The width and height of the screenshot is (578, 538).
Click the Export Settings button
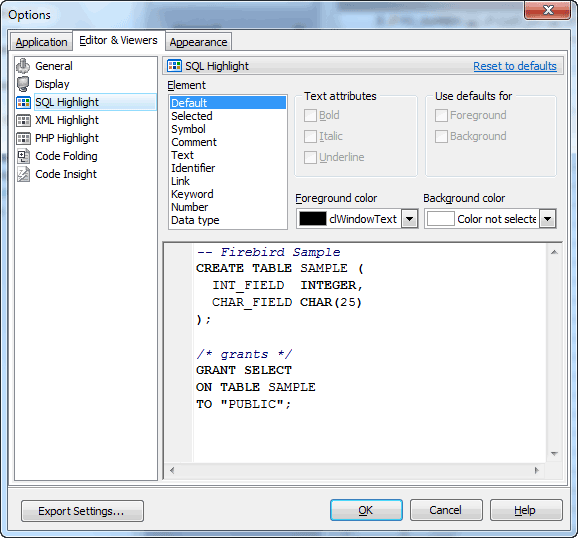[82, 511]
